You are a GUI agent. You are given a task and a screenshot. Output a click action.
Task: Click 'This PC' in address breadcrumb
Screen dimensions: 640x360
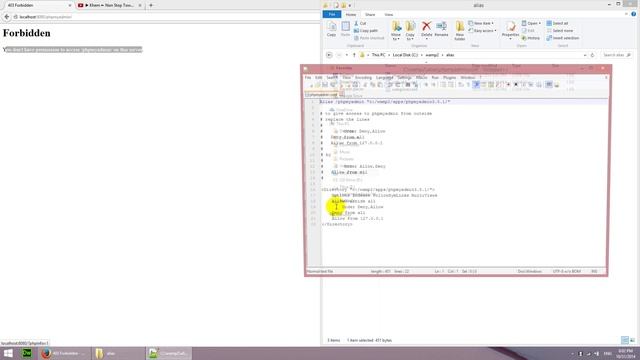pyautogui.click(x=378, y=55)
